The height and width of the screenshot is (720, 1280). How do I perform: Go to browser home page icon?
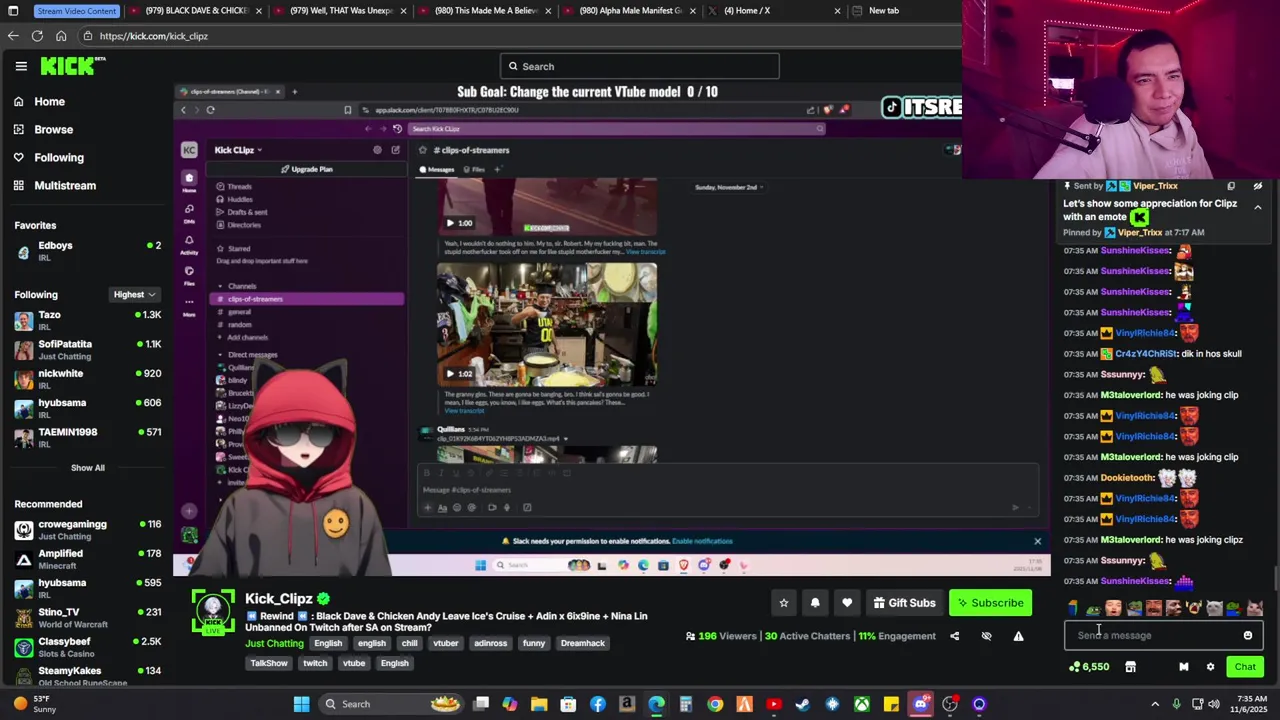pos(61,36)
